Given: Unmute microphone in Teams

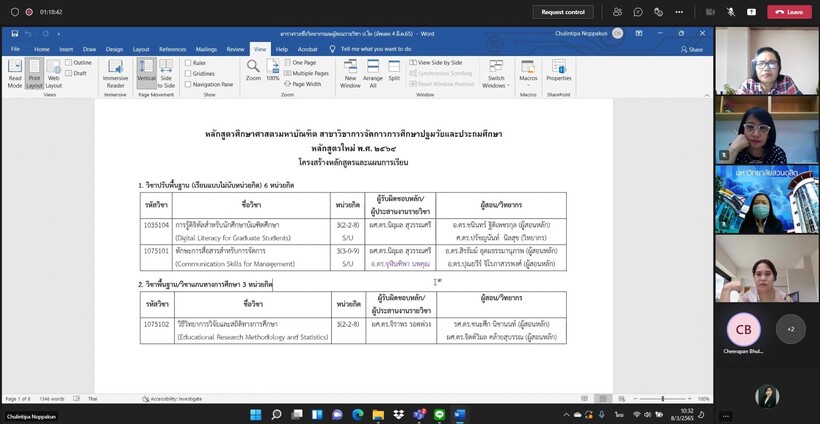Looking at the screenshot, I should 731,12.
